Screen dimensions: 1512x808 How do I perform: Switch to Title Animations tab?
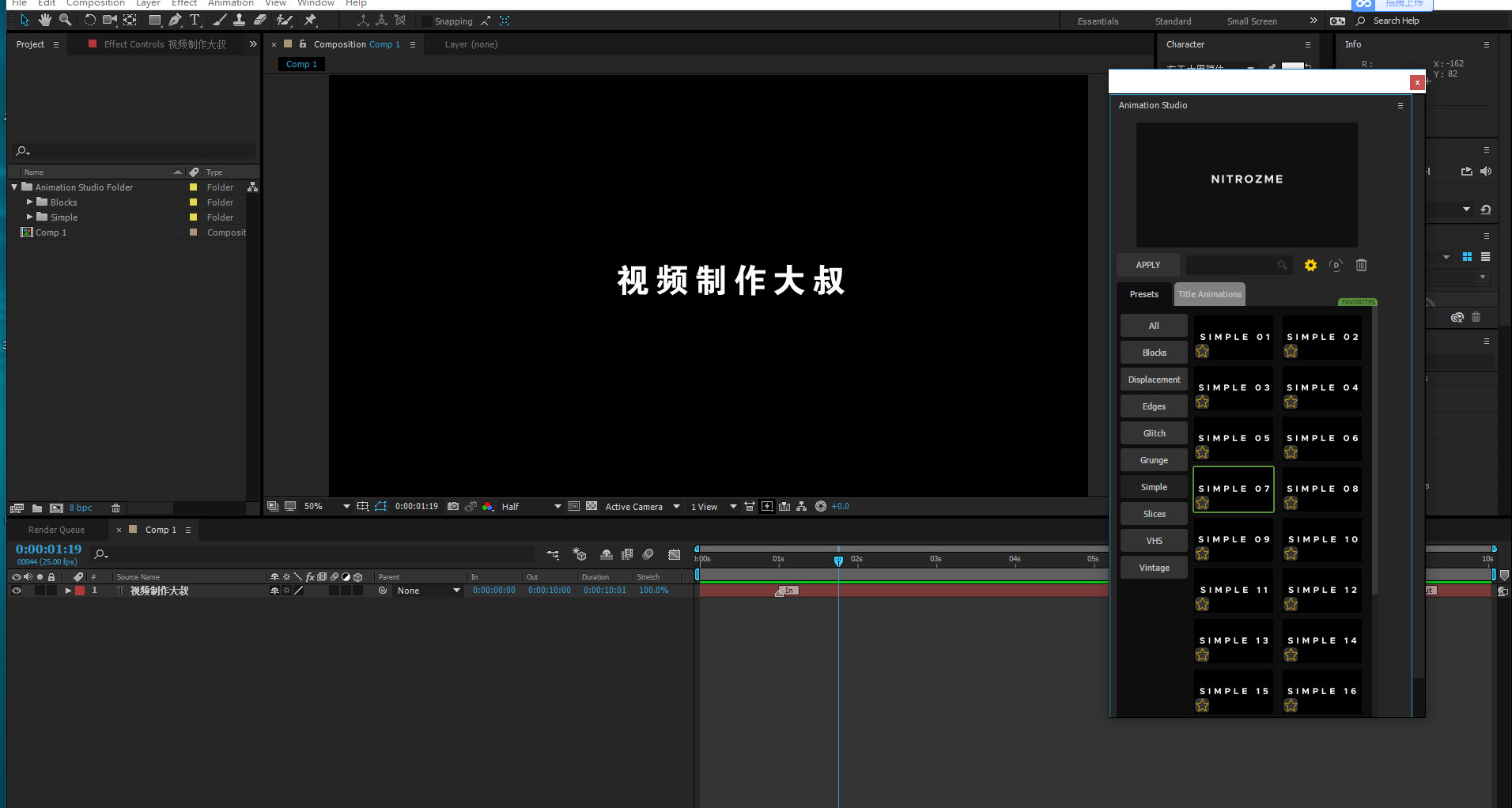click(x=1209, y=294)
